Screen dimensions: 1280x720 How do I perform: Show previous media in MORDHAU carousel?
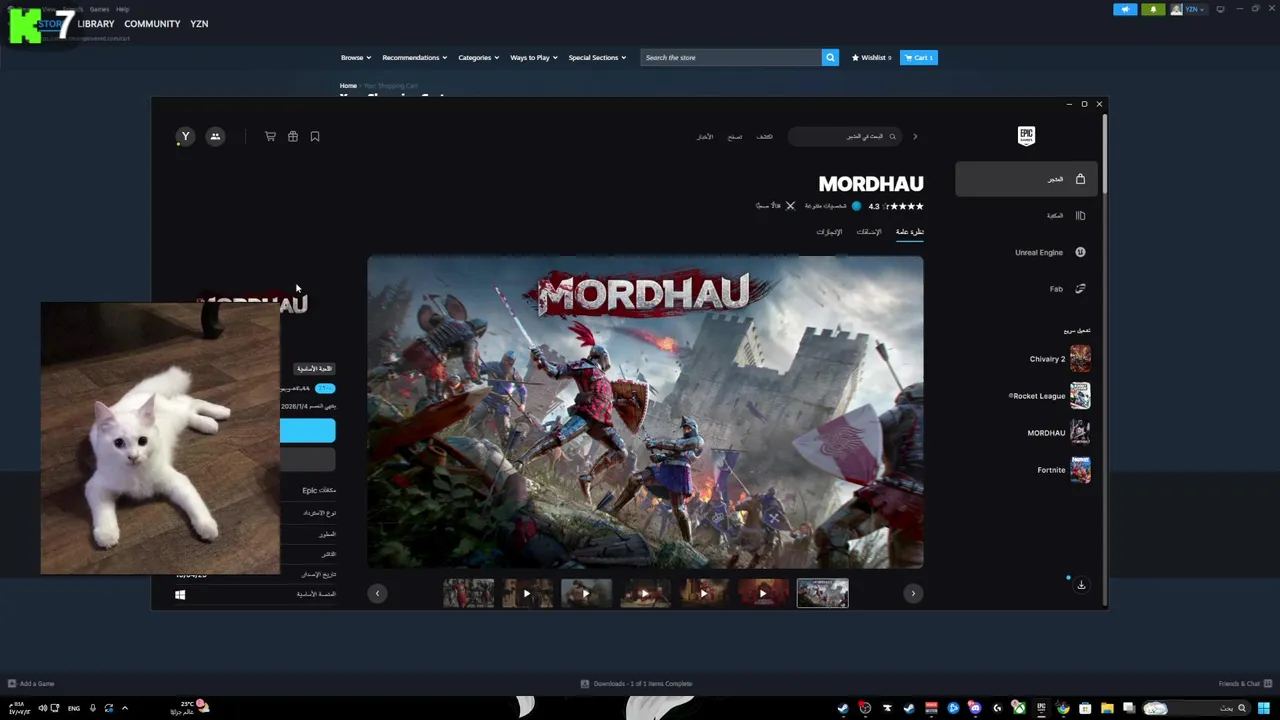point(377,593)
